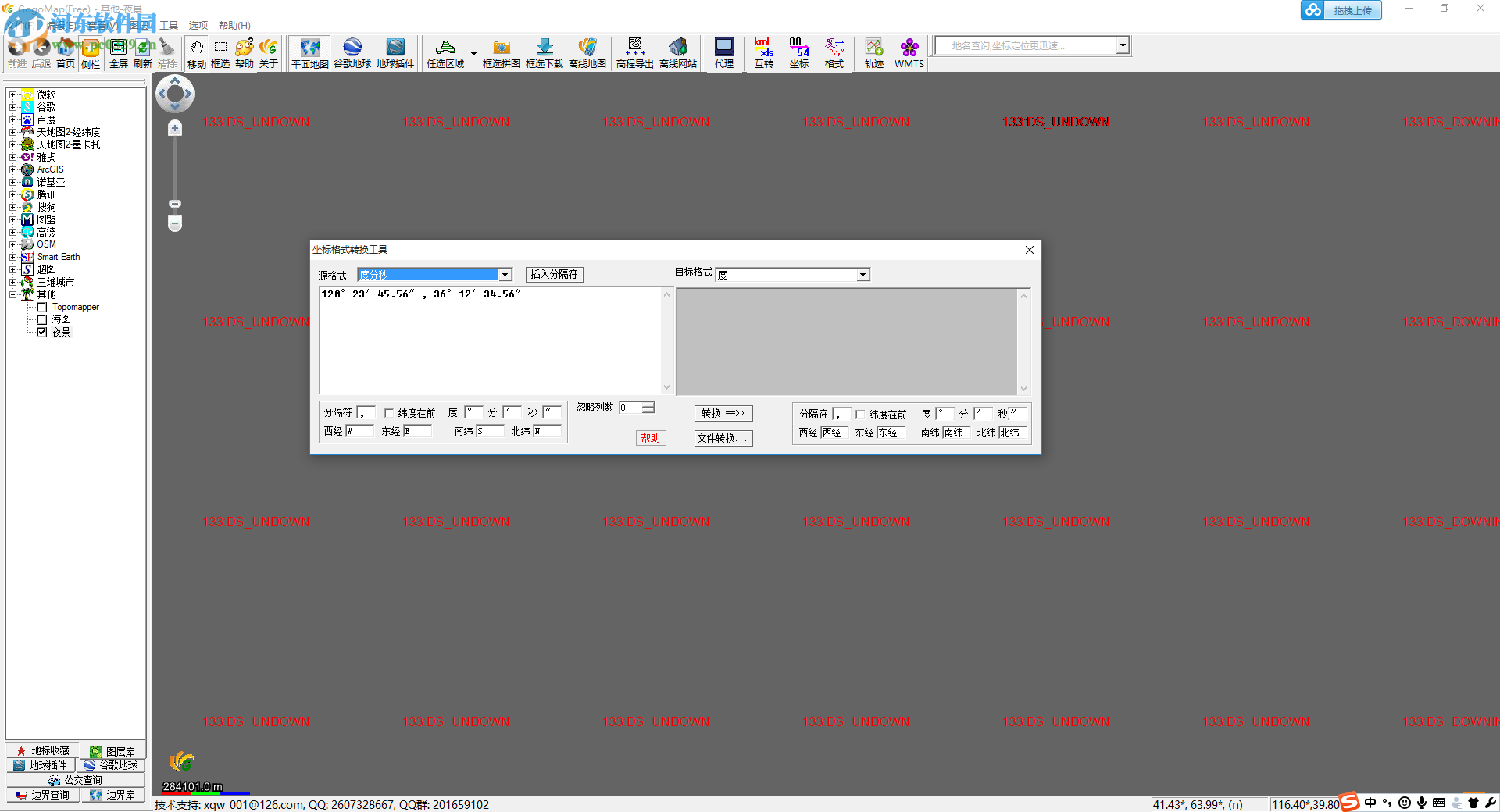
Task: Refresh the map with 刷新
Action: [143, 54]
